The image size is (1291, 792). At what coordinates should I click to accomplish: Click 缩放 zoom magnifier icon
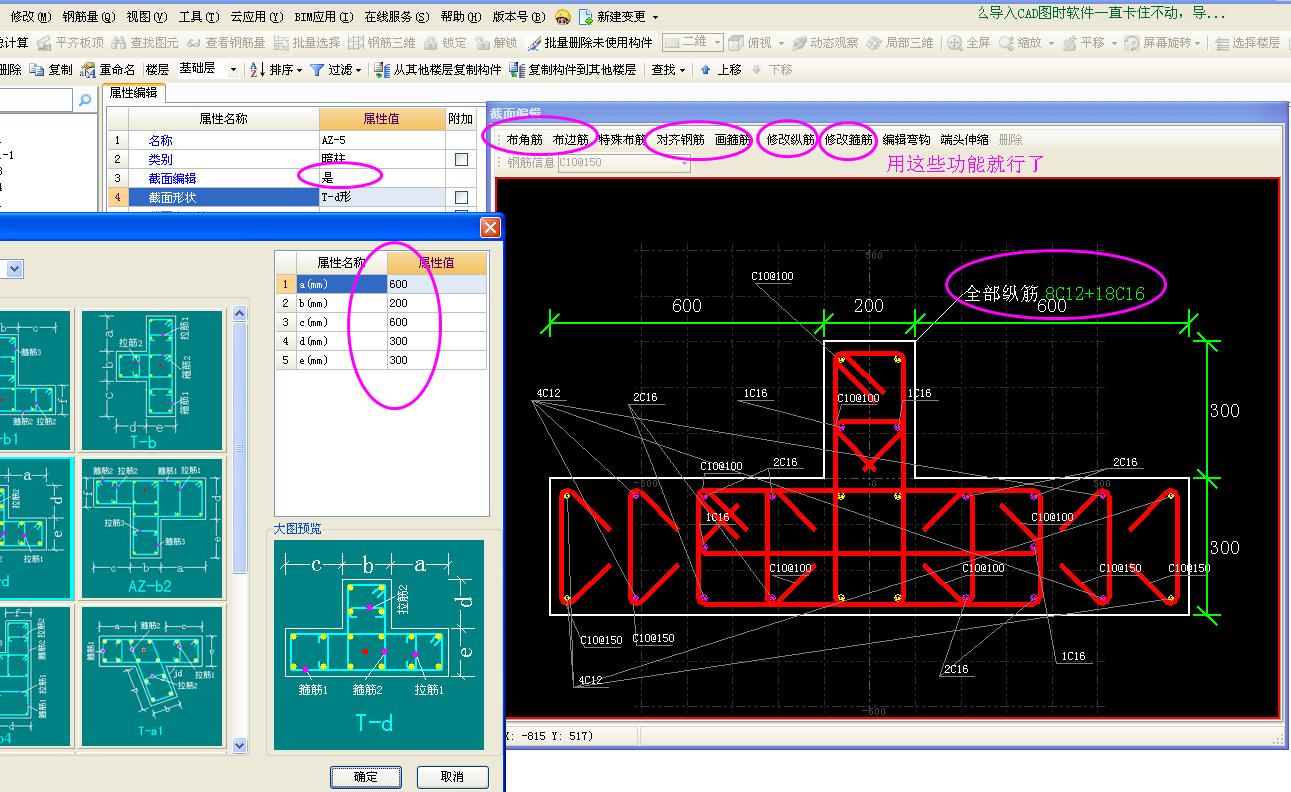tap(1006, 43)
